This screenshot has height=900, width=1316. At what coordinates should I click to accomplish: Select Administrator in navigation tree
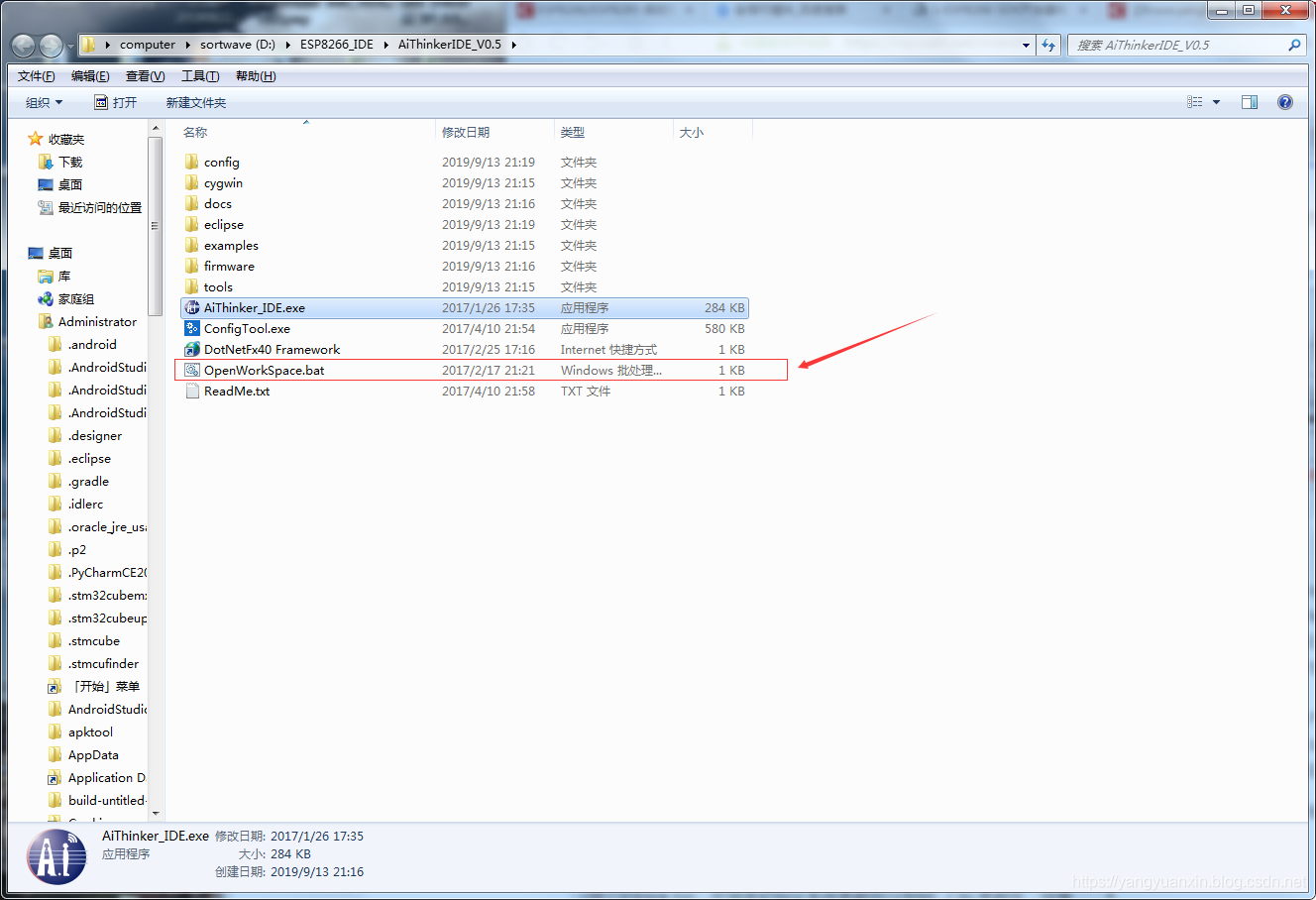pyautogui.click(x=97, y=322)
